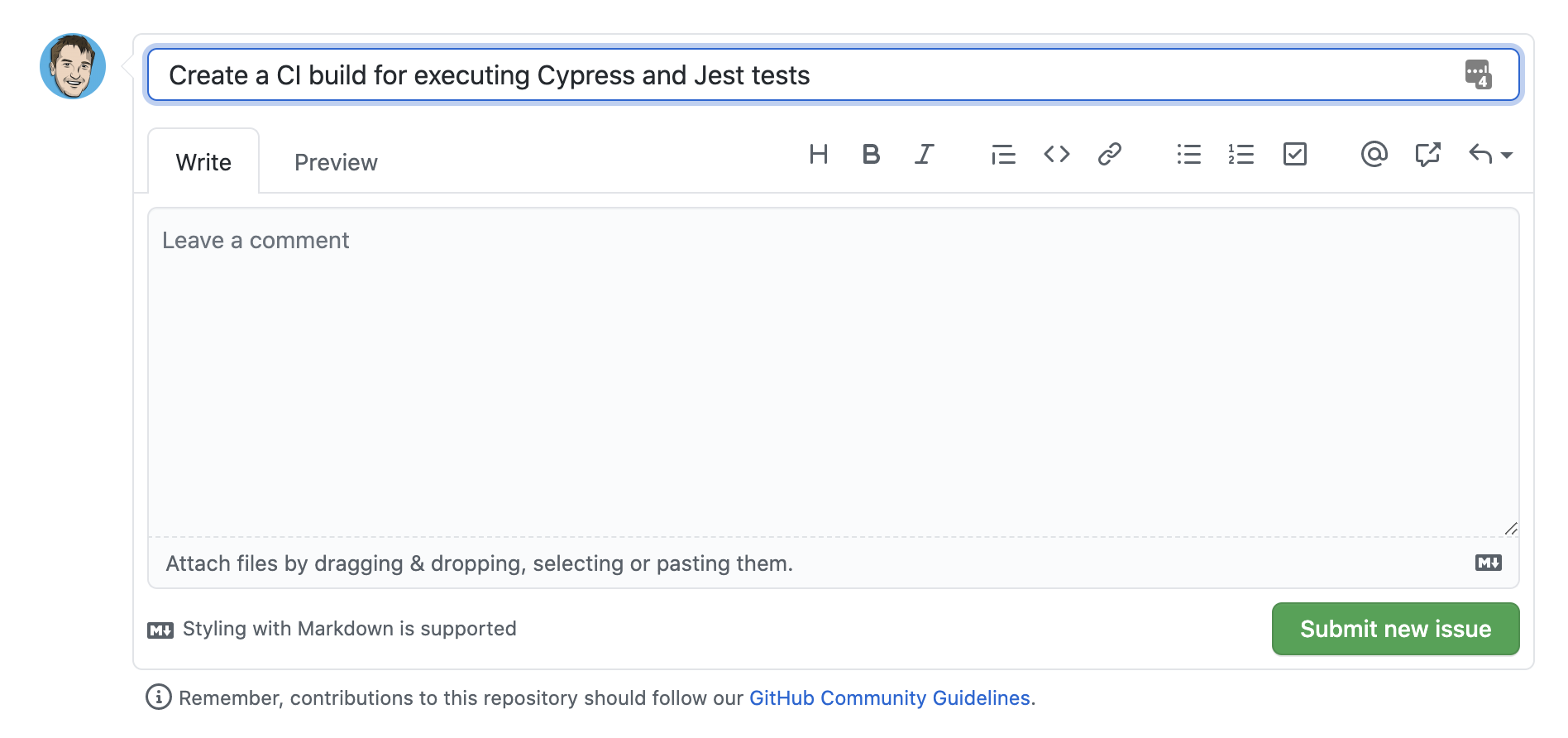Mention a user with the @ icon
This screenshot has height=738, width=1568.
tap(1374, 154)
